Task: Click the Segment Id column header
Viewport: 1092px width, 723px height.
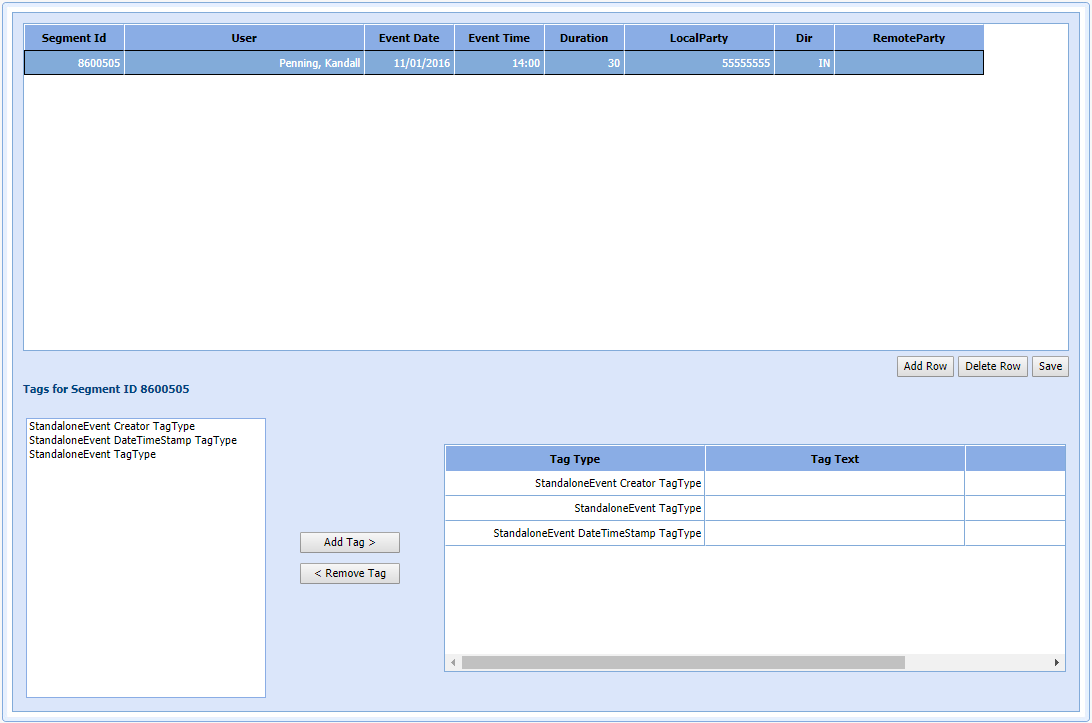Action: pyautogui.click(x=74, y=38)
